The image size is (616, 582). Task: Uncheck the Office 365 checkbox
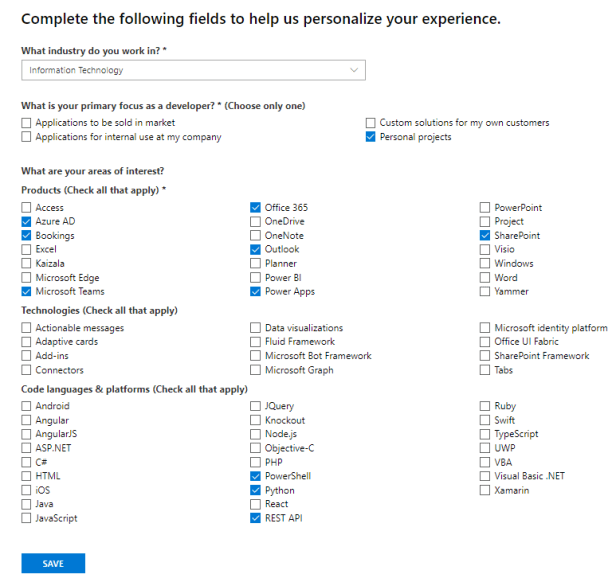[x=256, y=208]
